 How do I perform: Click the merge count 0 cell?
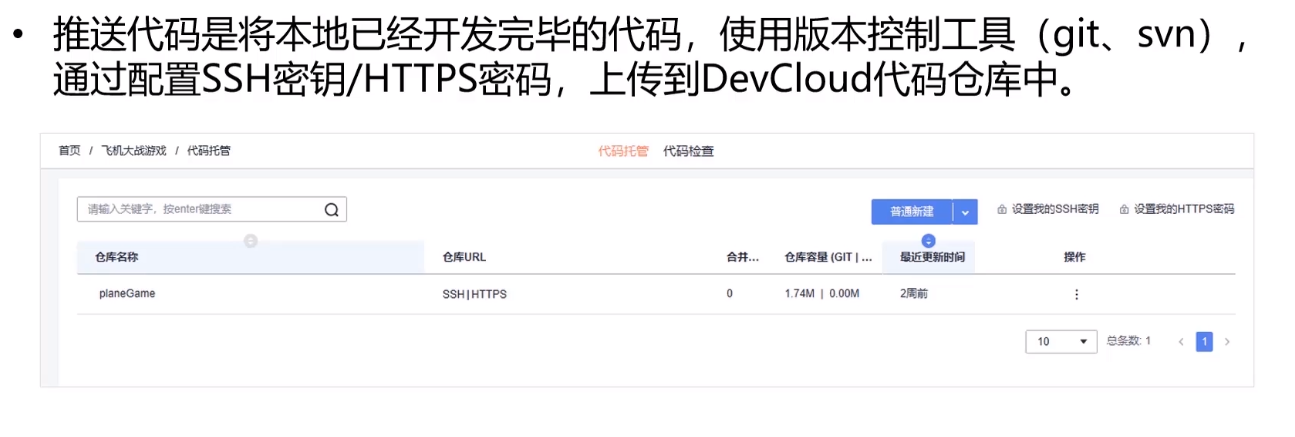[x=730, y=294]
